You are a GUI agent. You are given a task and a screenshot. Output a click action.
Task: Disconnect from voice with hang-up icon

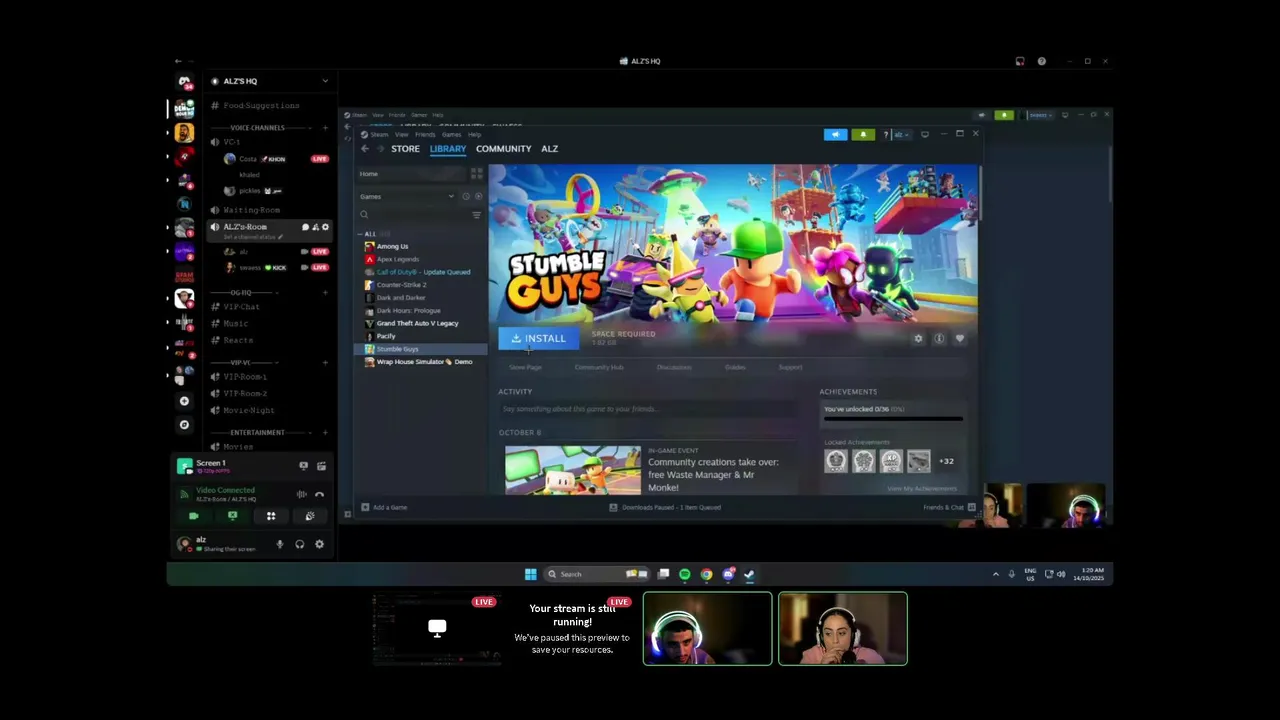320,495
